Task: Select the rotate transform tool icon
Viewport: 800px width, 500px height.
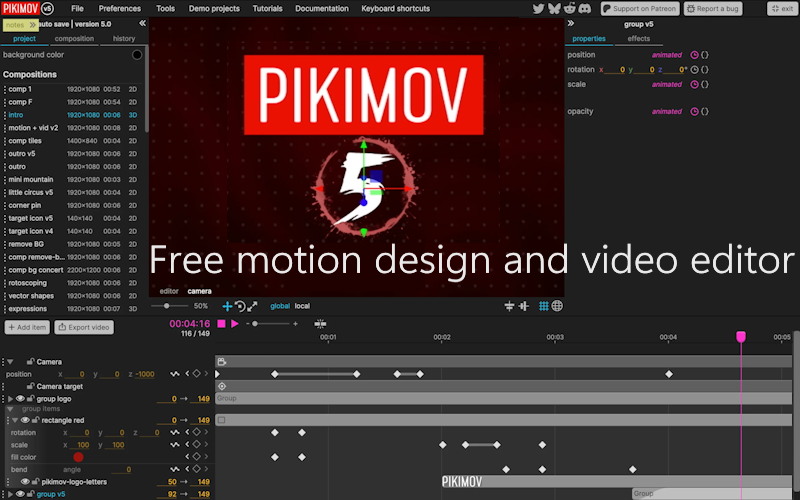Action: (240, 306)
